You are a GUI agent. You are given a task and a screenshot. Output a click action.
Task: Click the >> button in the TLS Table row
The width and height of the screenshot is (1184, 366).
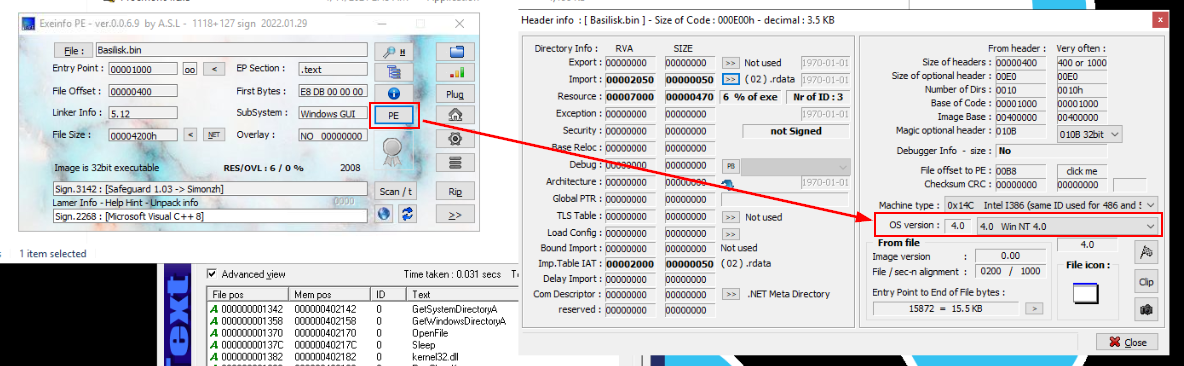coord(730,217)
